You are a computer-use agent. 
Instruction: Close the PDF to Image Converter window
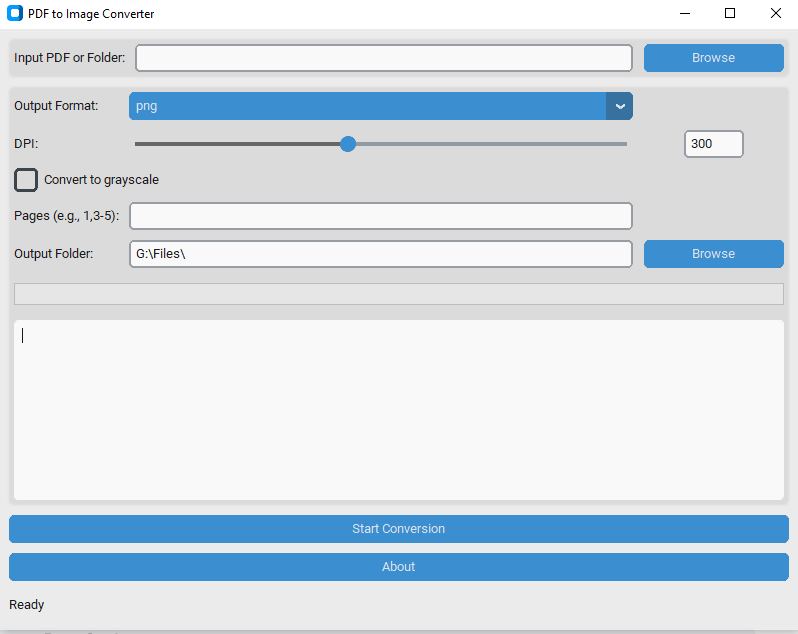tap(776, 13)
